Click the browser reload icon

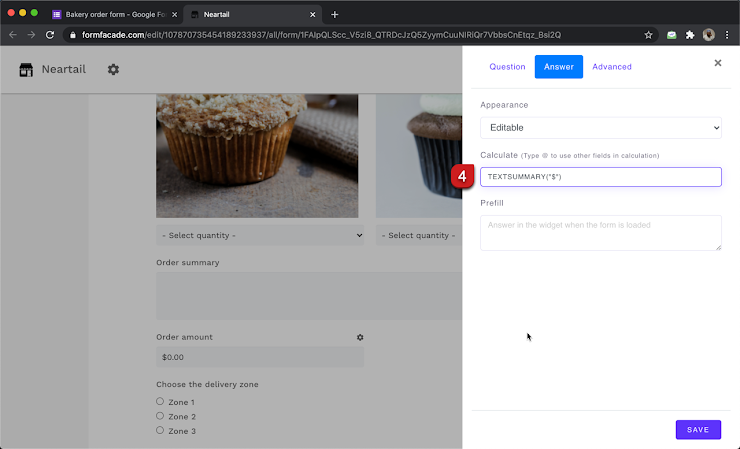(x=50, y=35)
